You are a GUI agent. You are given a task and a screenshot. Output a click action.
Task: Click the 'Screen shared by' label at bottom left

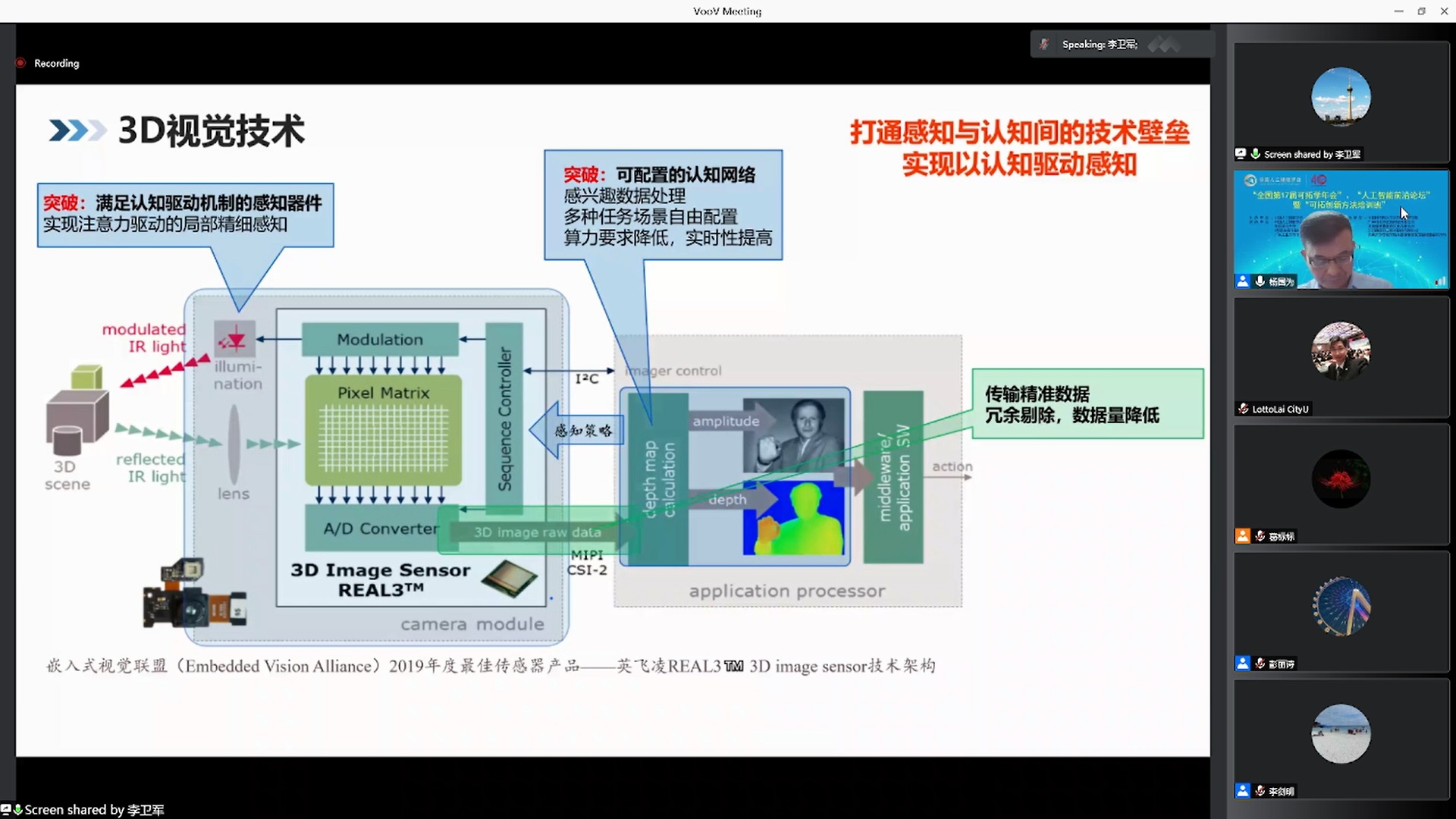[94, 810]
